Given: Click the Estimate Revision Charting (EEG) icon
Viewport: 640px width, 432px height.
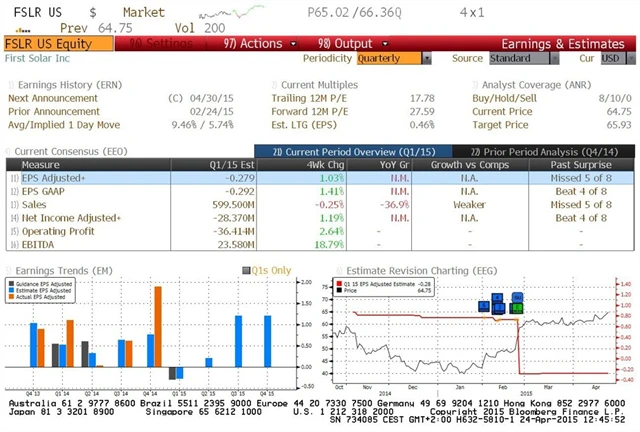Looking at the screenshot, I should [339, 269].
